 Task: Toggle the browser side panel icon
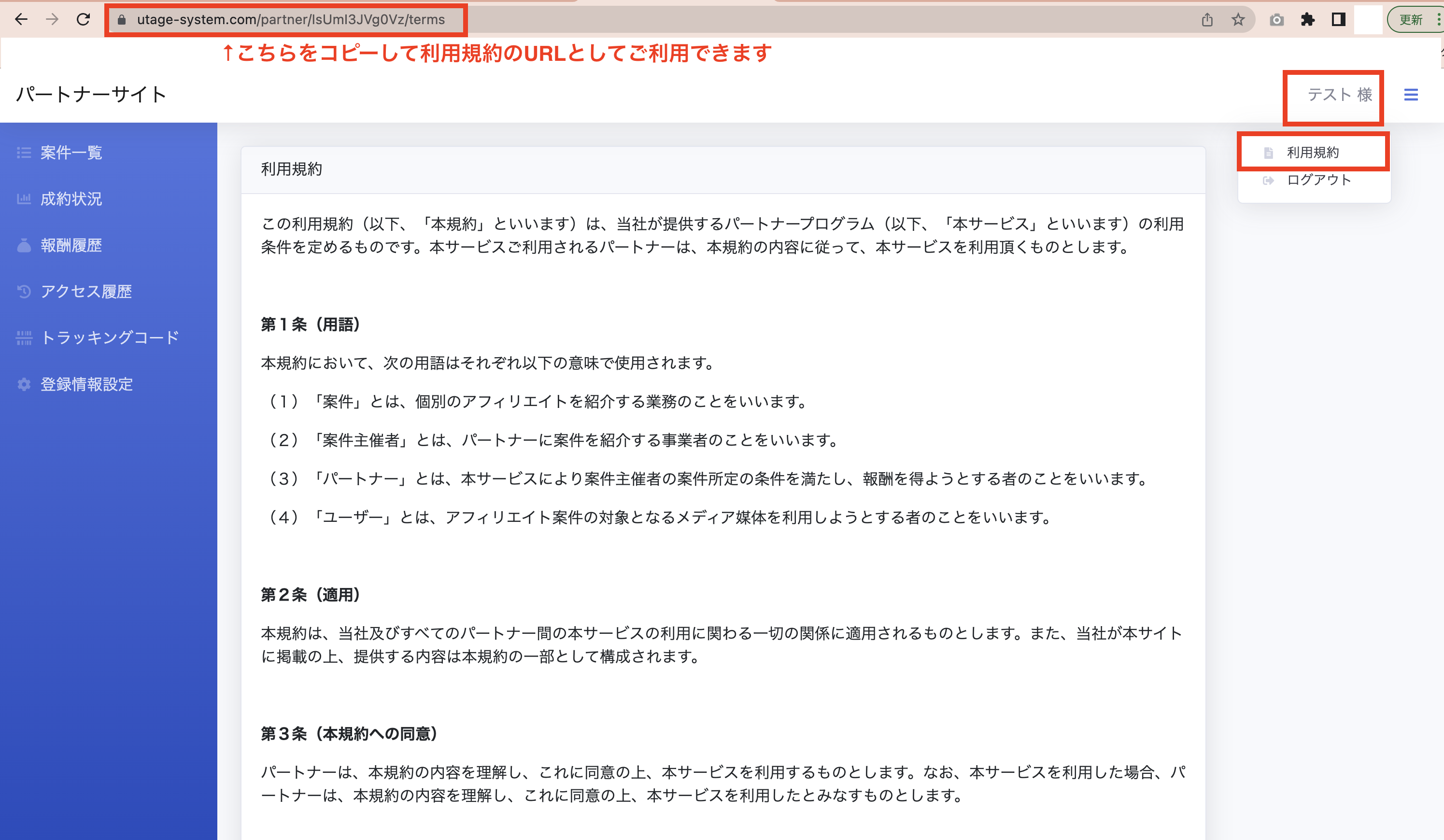pos(1338,20)
